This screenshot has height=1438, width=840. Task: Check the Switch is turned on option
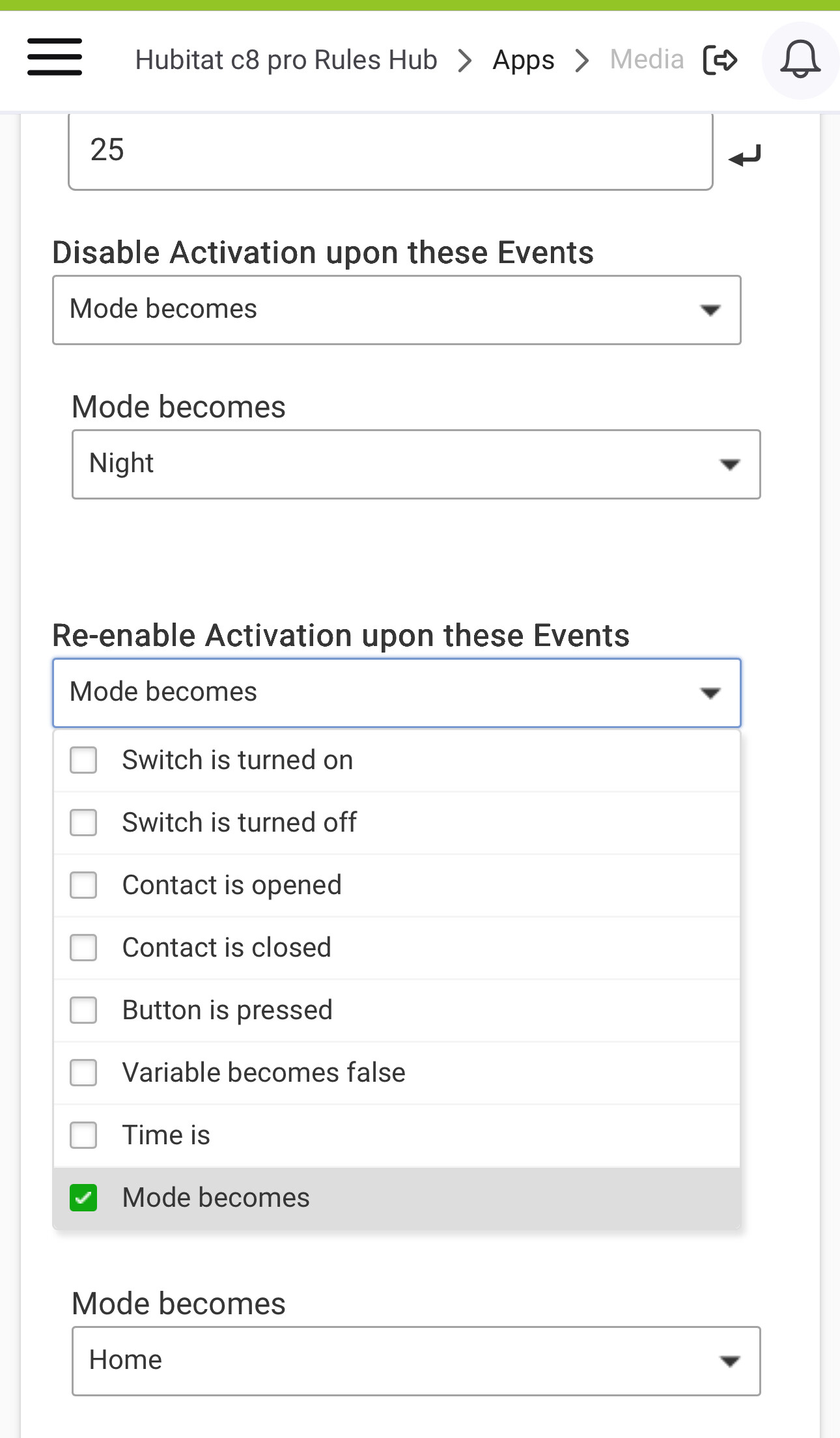pyautogui.click(x=84, y=760)
